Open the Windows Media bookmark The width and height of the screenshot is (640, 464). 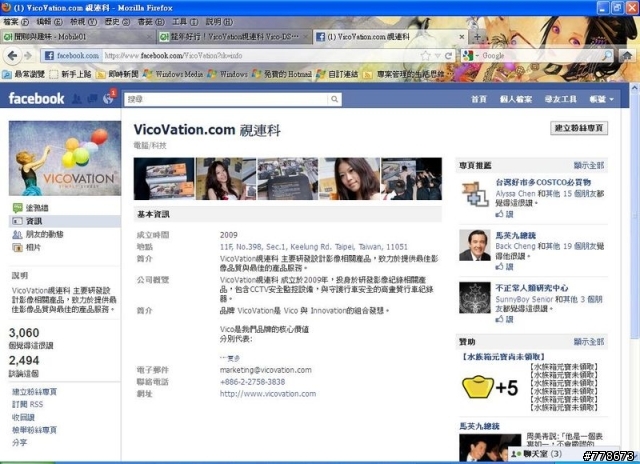point(172,74)
